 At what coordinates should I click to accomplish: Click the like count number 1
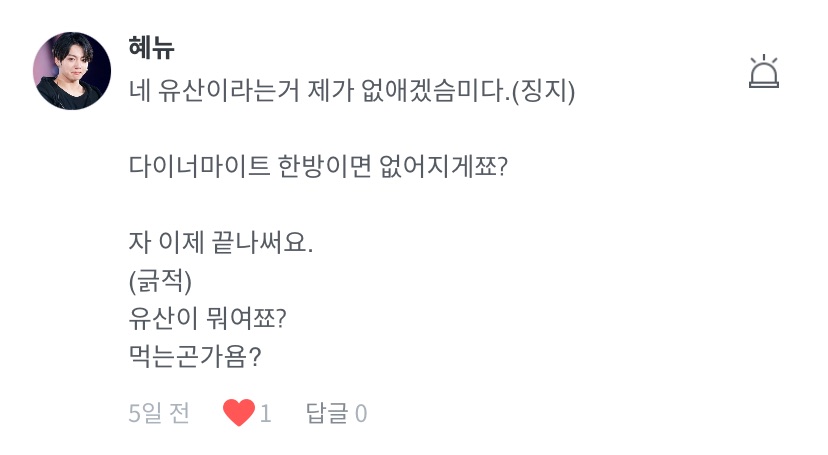point(266,413)
